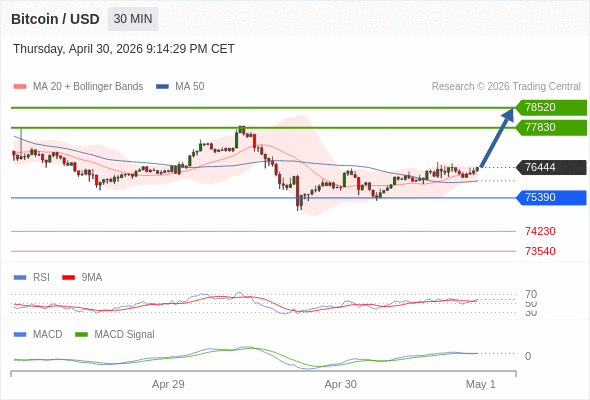
Task: Click the RSI 70 level label
Action: tap(531, 294)
